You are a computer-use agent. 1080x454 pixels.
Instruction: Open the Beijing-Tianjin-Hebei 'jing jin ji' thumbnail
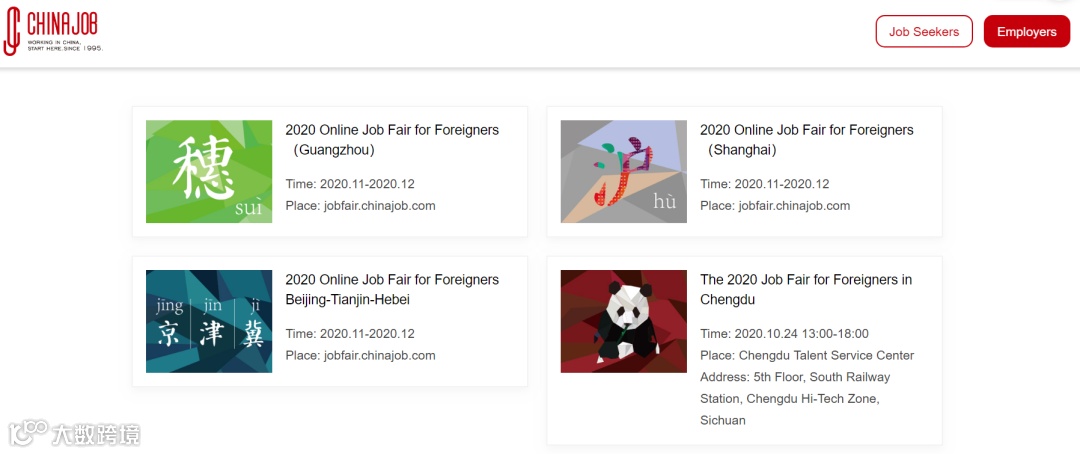209,321
